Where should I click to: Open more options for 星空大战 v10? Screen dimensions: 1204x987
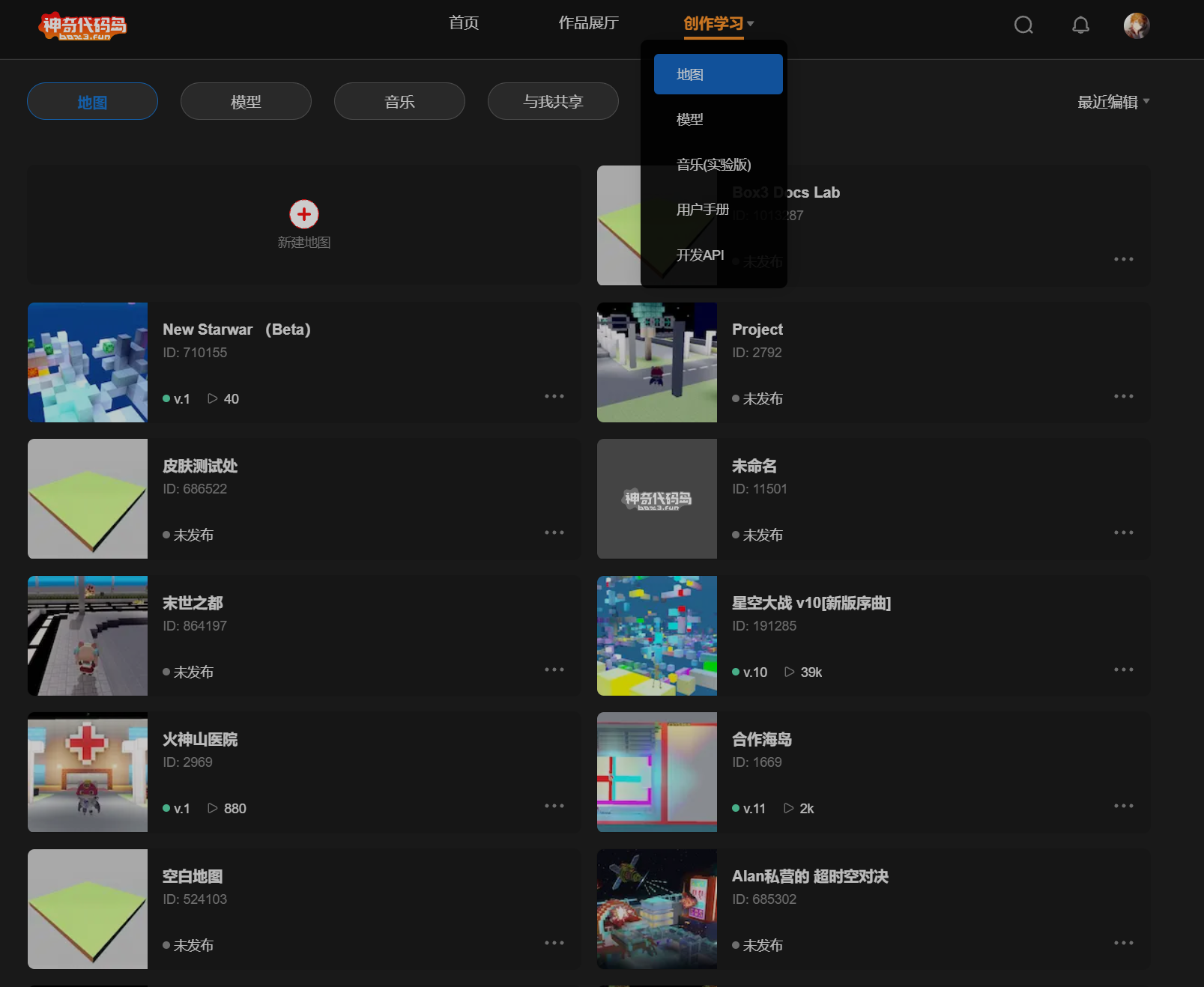[1124, 669]
